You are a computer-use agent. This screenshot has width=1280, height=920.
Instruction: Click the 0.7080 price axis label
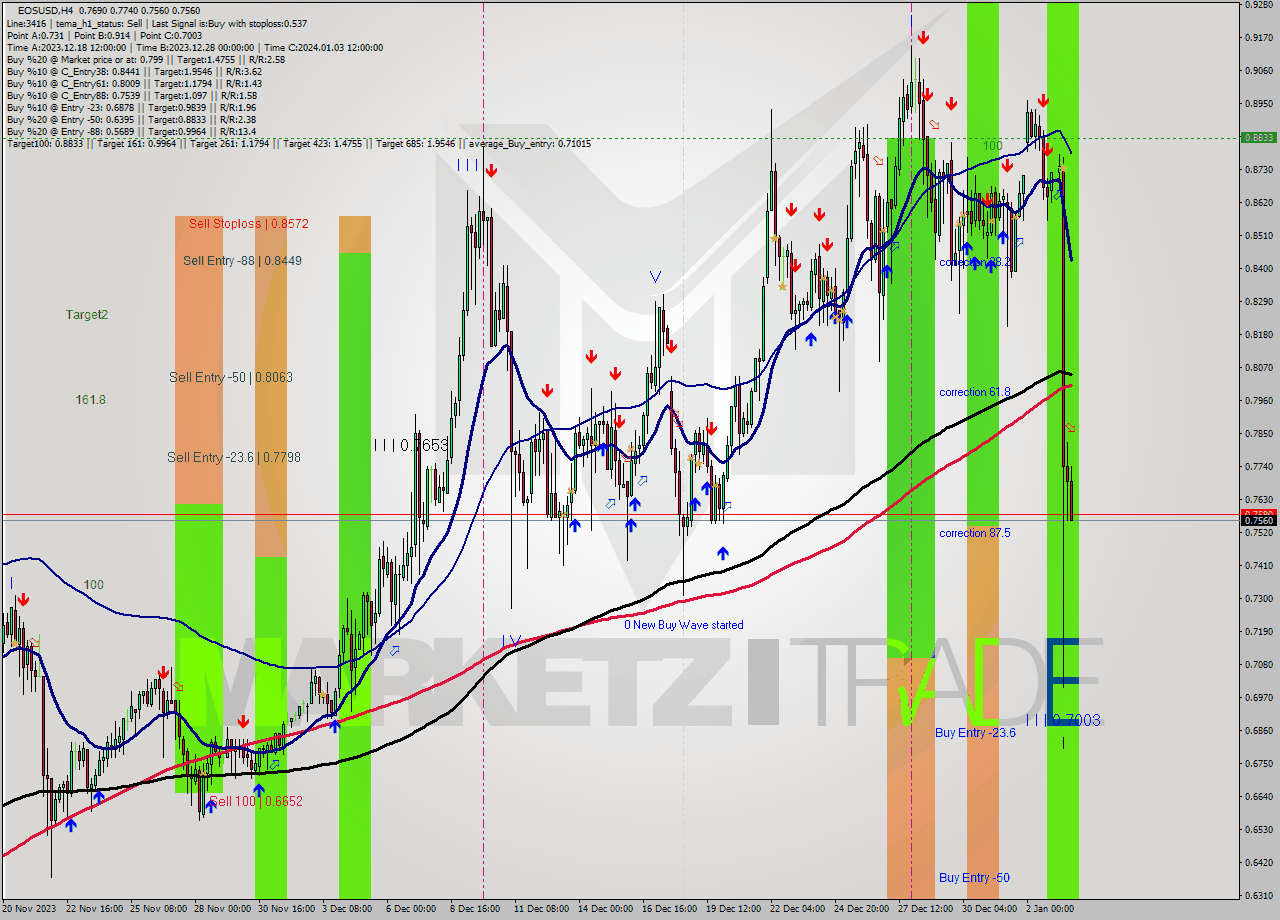(x=1258, y=665)
